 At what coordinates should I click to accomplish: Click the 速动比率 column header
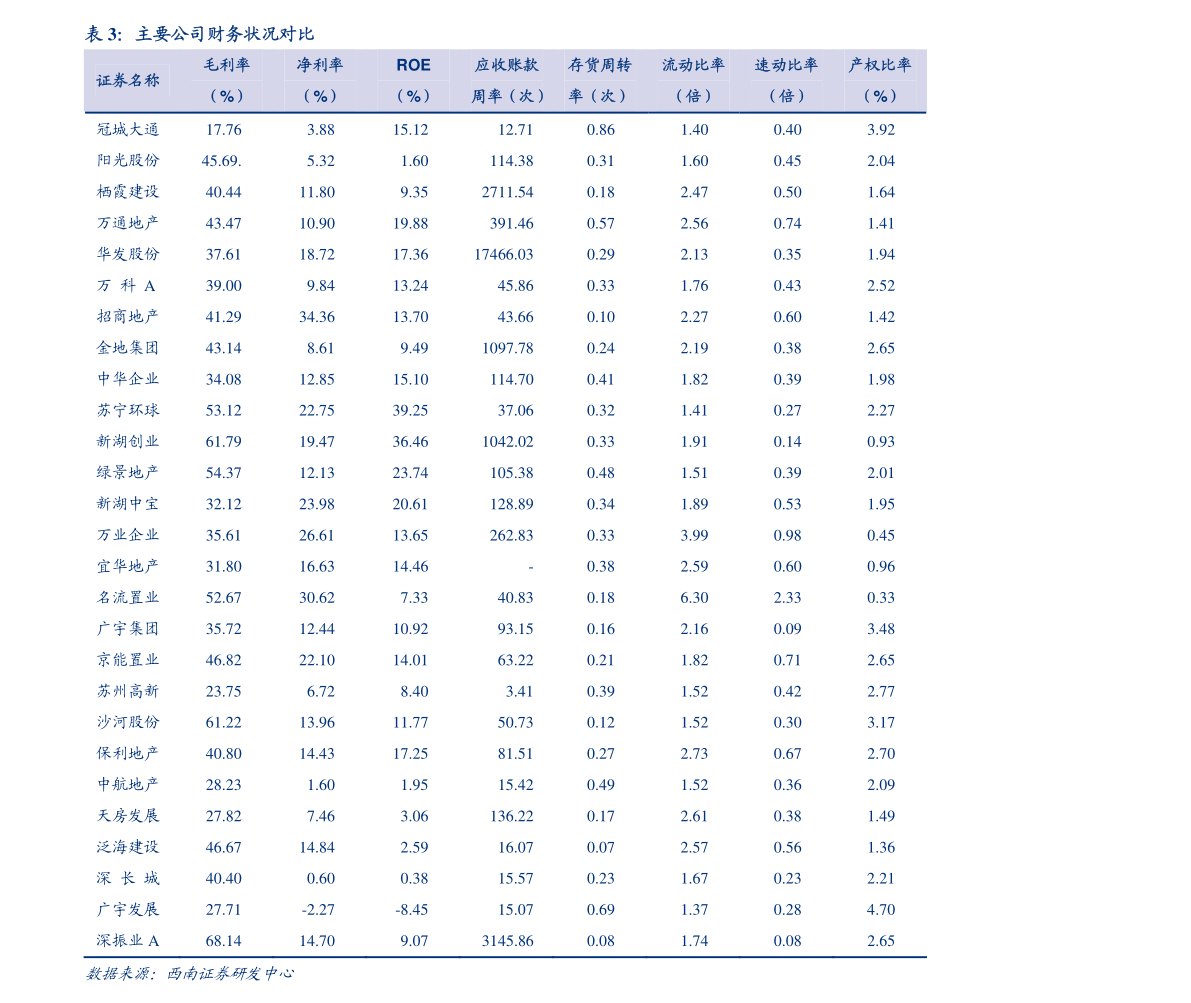[786, 65]
